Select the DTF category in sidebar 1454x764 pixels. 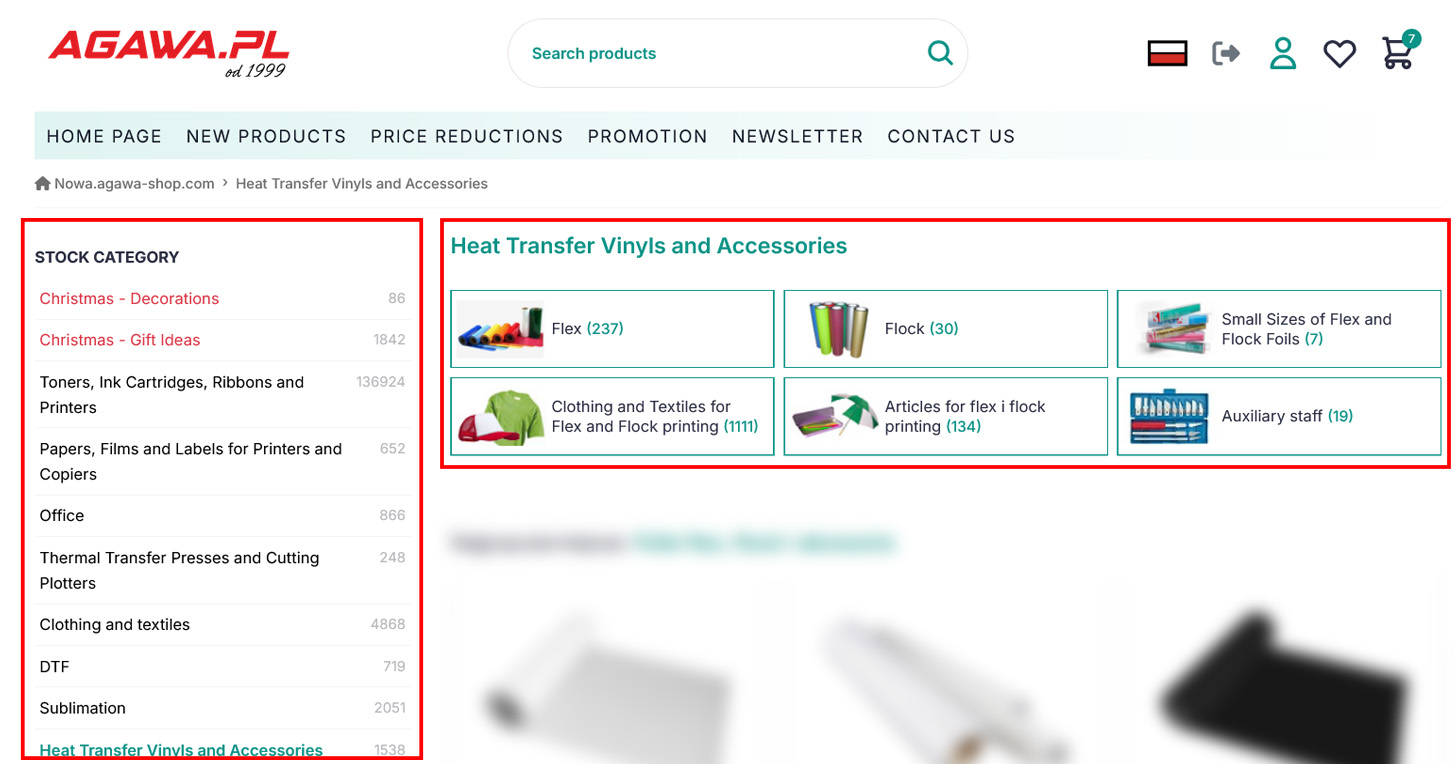(x=55, y=666)
